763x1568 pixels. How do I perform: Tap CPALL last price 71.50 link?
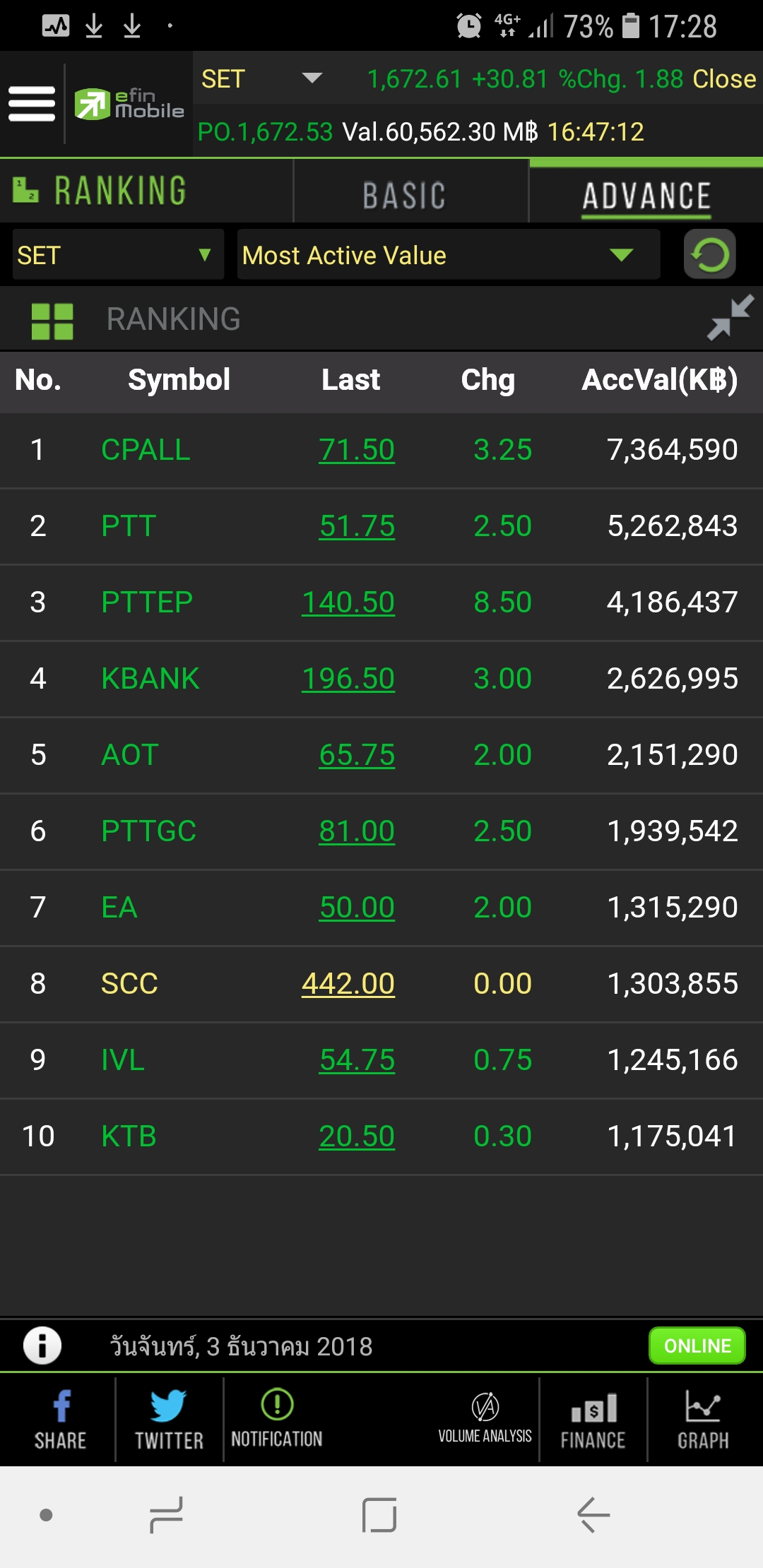pos(357,450)
